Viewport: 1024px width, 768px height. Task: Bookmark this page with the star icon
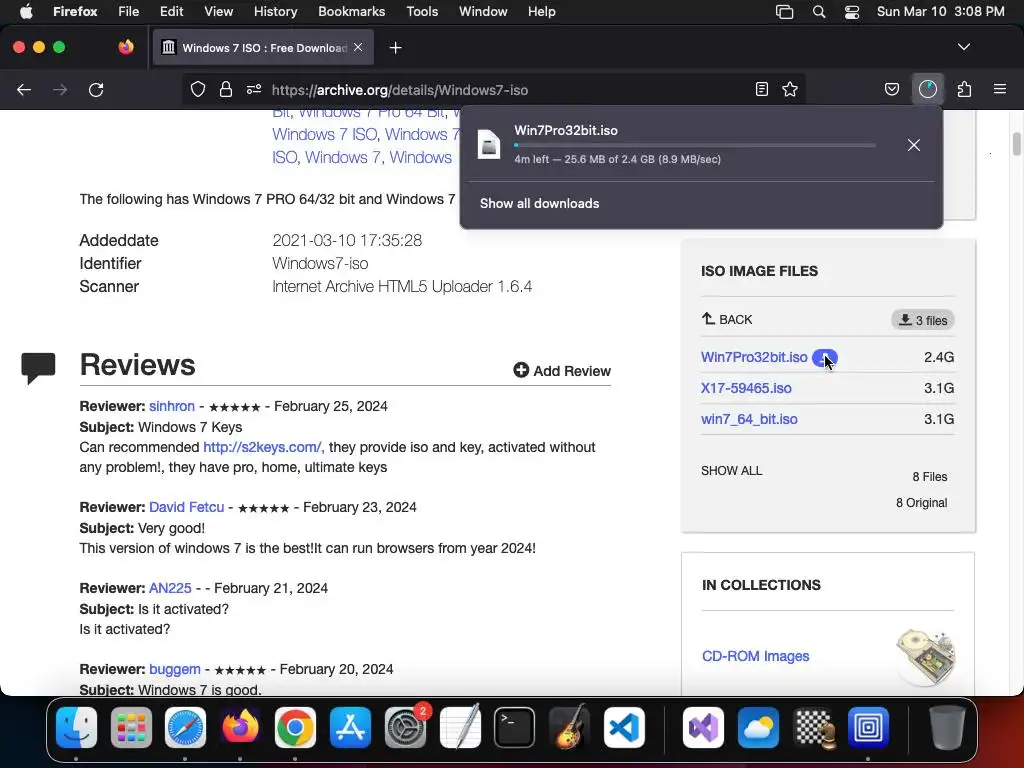coord(790,89)
